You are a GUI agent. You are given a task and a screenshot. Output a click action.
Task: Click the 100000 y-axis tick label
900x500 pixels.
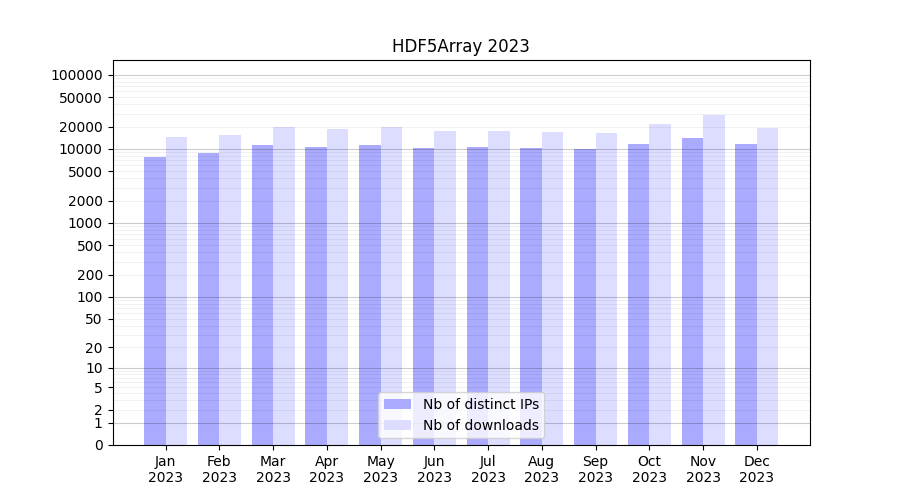[x=77, y=76]
